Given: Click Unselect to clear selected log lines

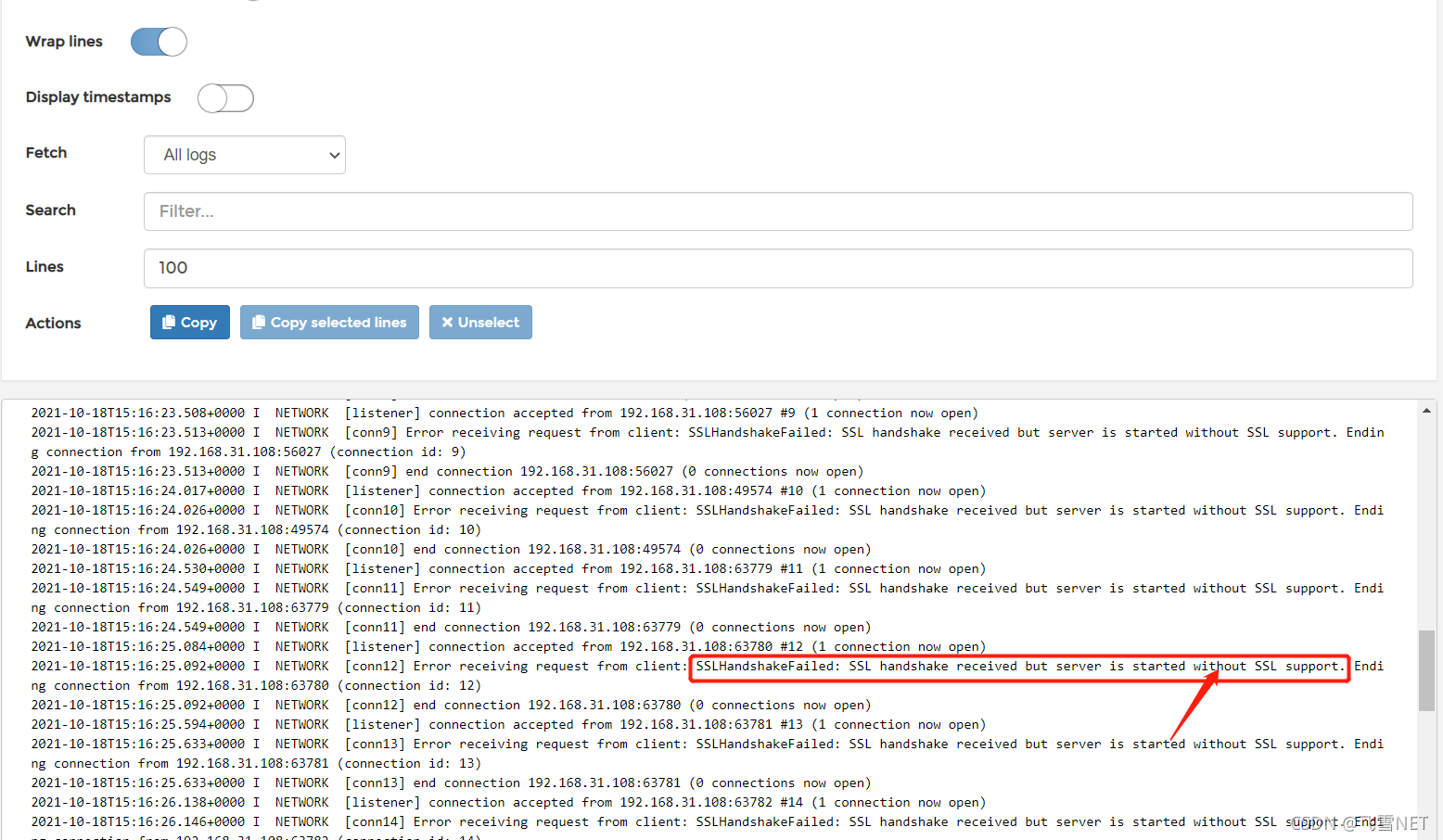Looking at the screenshot, I should (x=480, y=322).
